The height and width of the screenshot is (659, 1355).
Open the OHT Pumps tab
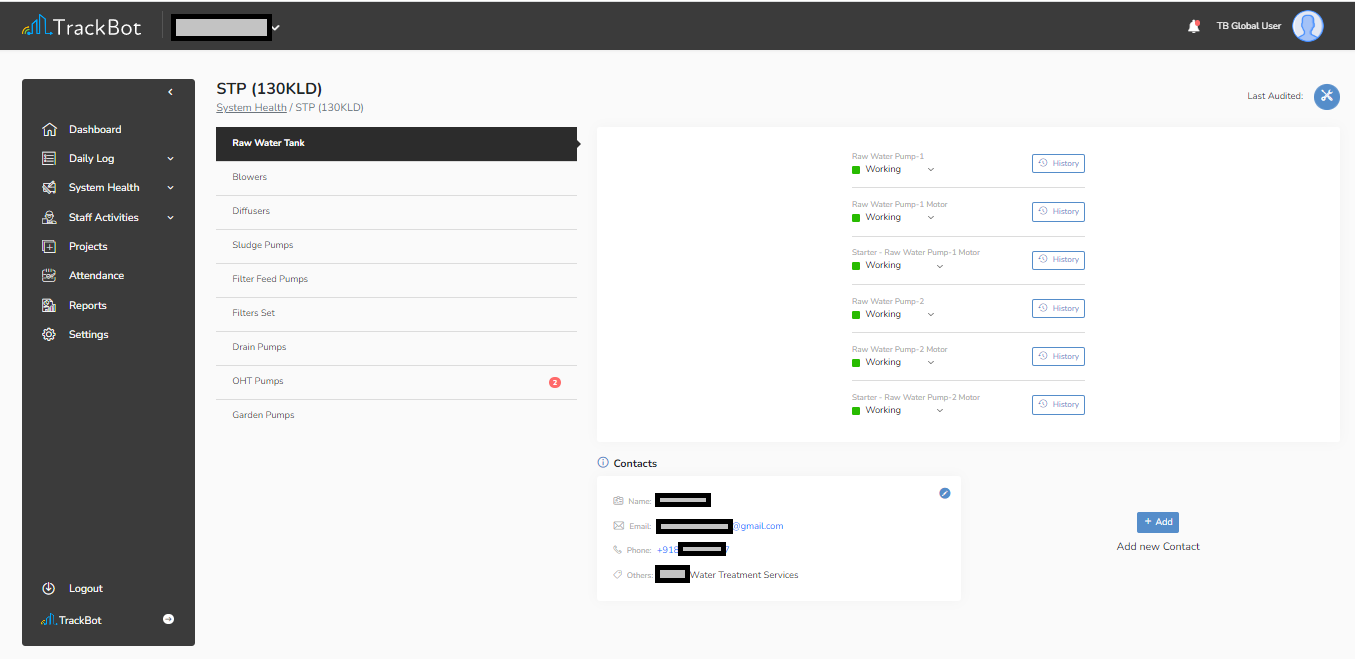click(258, 381)
